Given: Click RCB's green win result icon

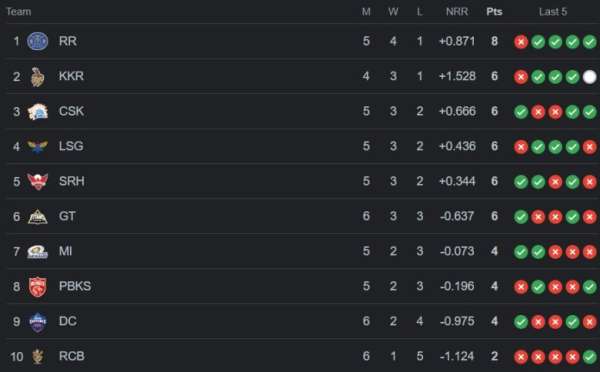Looking at the screenshot, I should (x=589, y=357).
